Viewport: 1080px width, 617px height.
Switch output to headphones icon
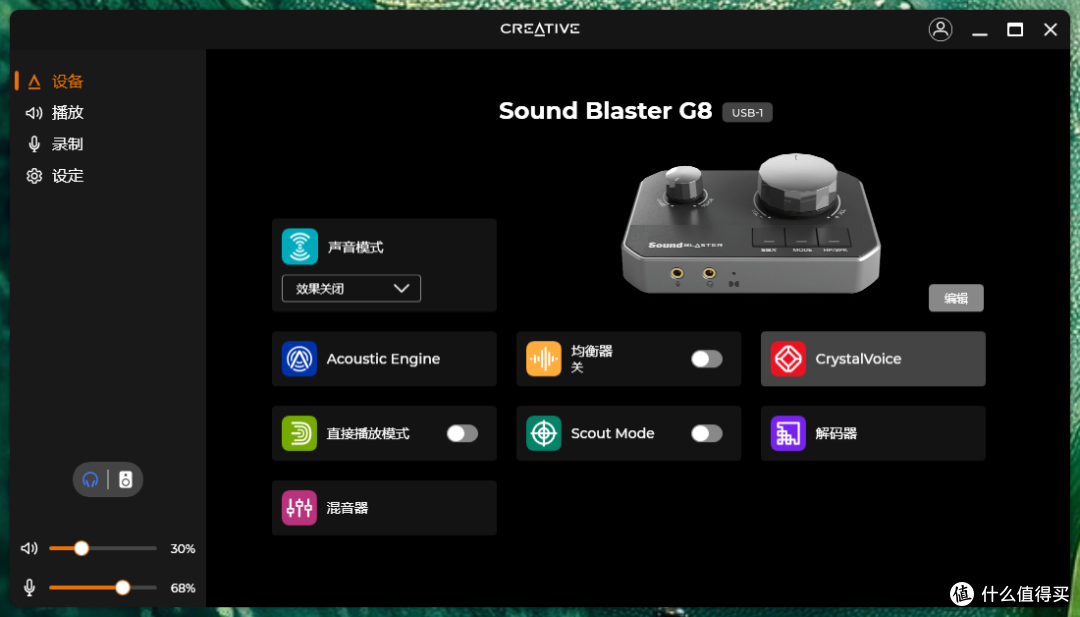click(x=90, y=479)
